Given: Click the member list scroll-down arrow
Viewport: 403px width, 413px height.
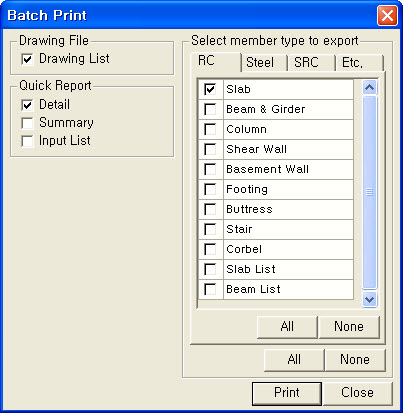Looking at the screenshot, I should point(369,299).
